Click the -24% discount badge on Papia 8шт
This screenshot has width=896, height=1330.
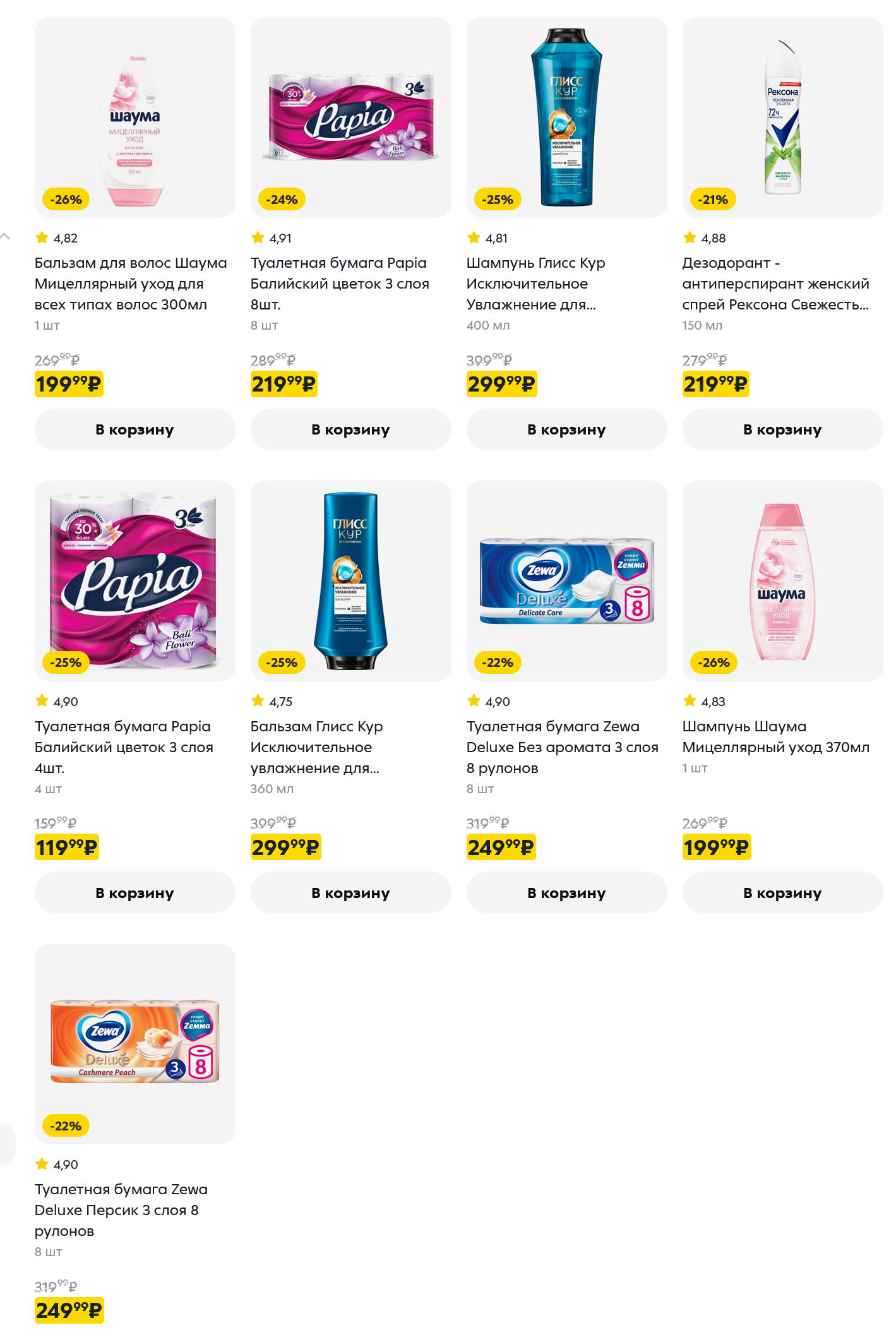click(282, 200)
